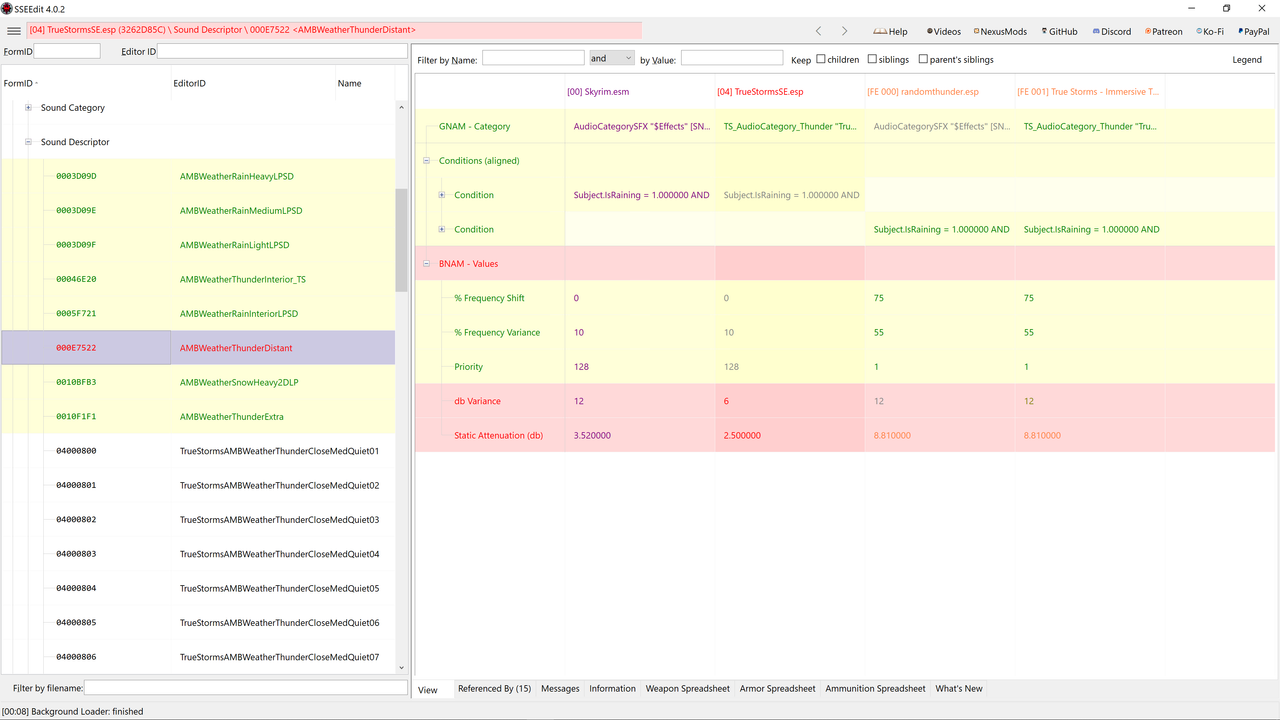Expand the first Condition row
Viewport: 1280px width, 720px height.
pyautogui.click(x=442, y=195)
